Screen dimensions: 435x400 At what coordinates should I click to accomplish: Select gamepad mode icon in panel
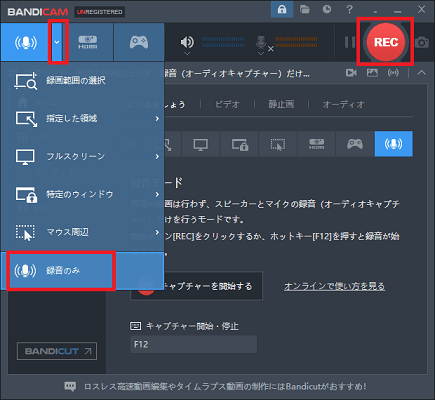(355, 144)
